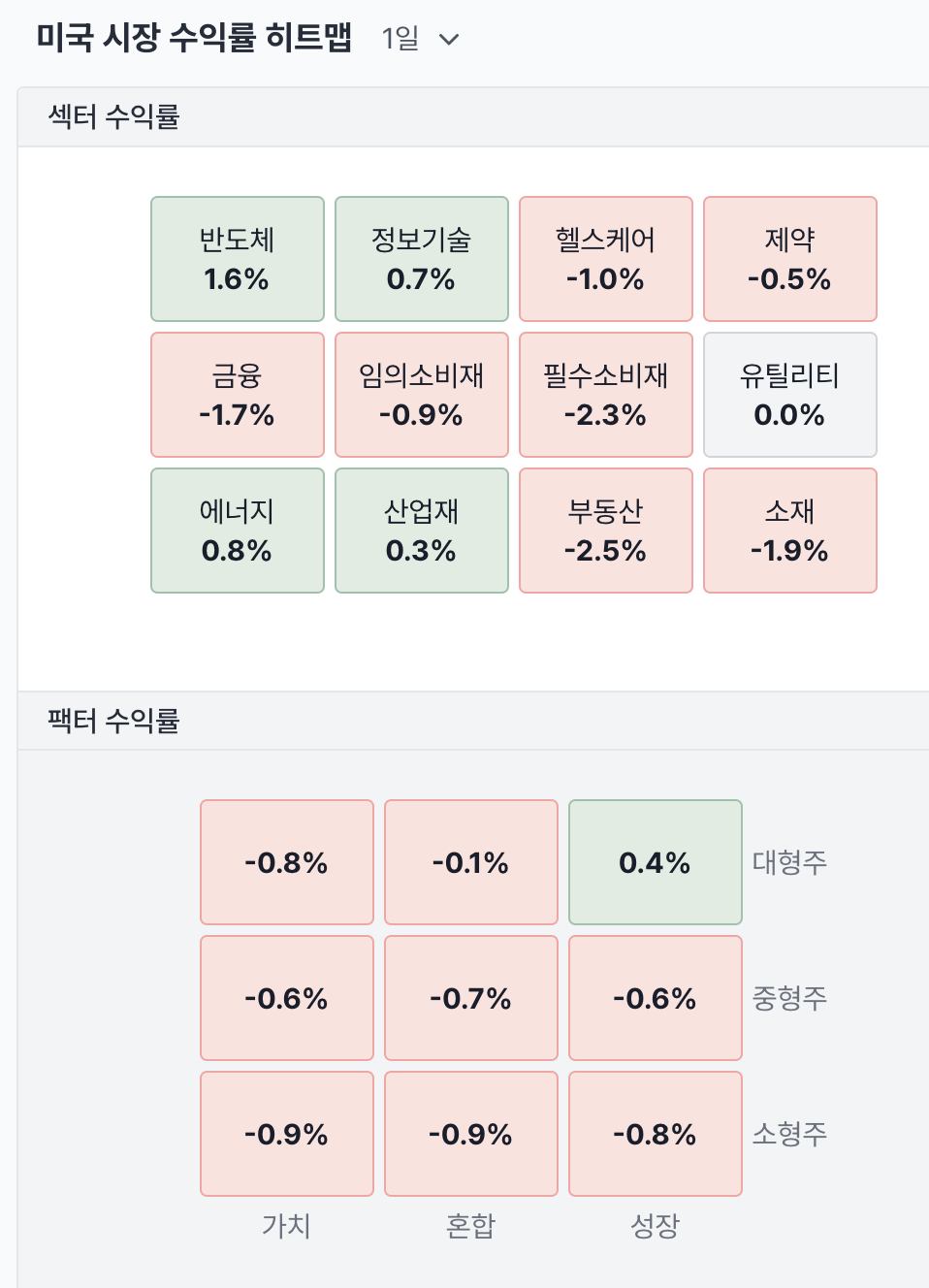Open the 제약 -0.5% tile
Viewport: 929px width, 1288px height.
[790, 259]
